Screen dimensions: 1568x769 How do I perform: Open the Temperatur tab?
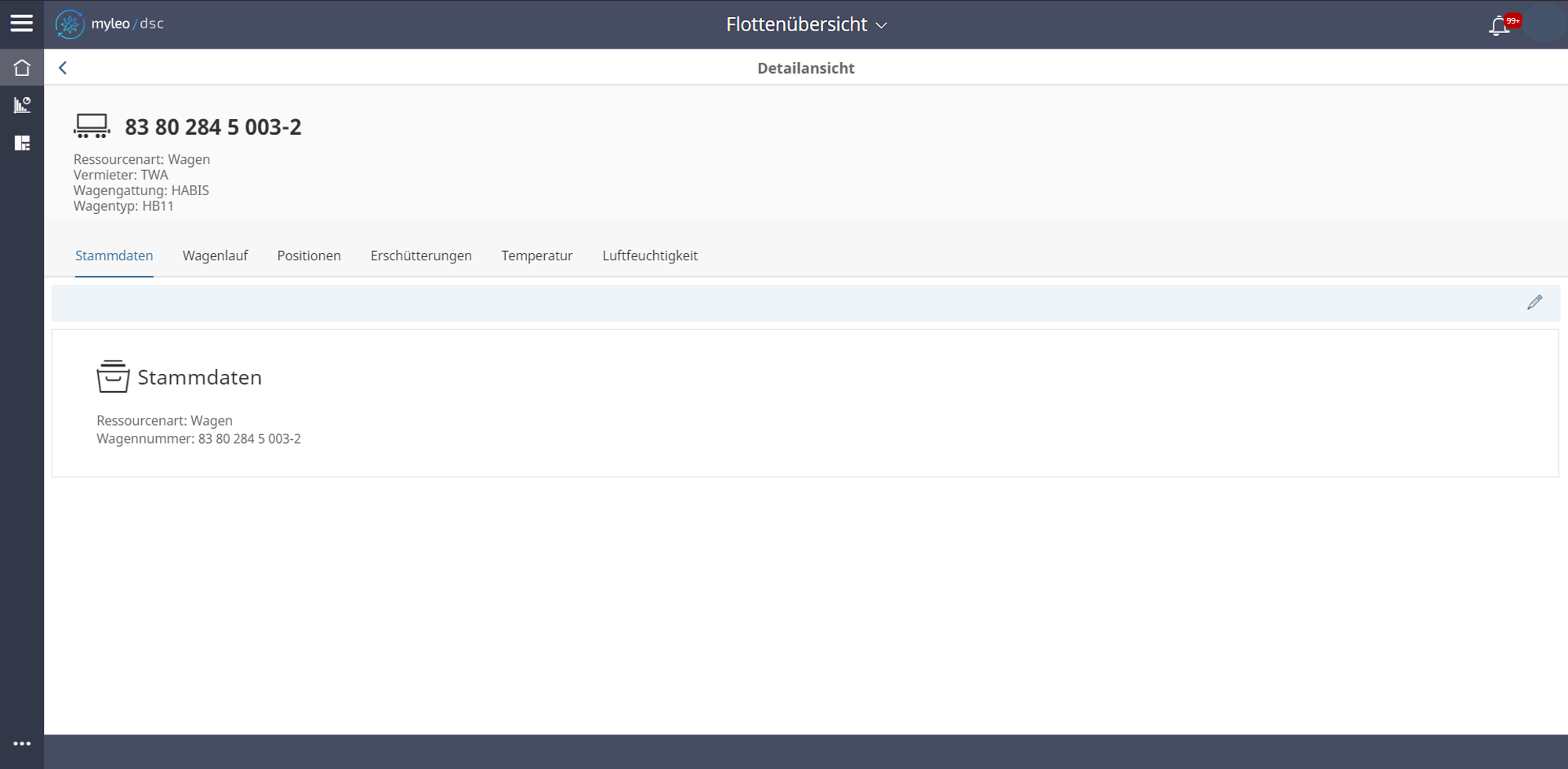click(x=537, y=256)
